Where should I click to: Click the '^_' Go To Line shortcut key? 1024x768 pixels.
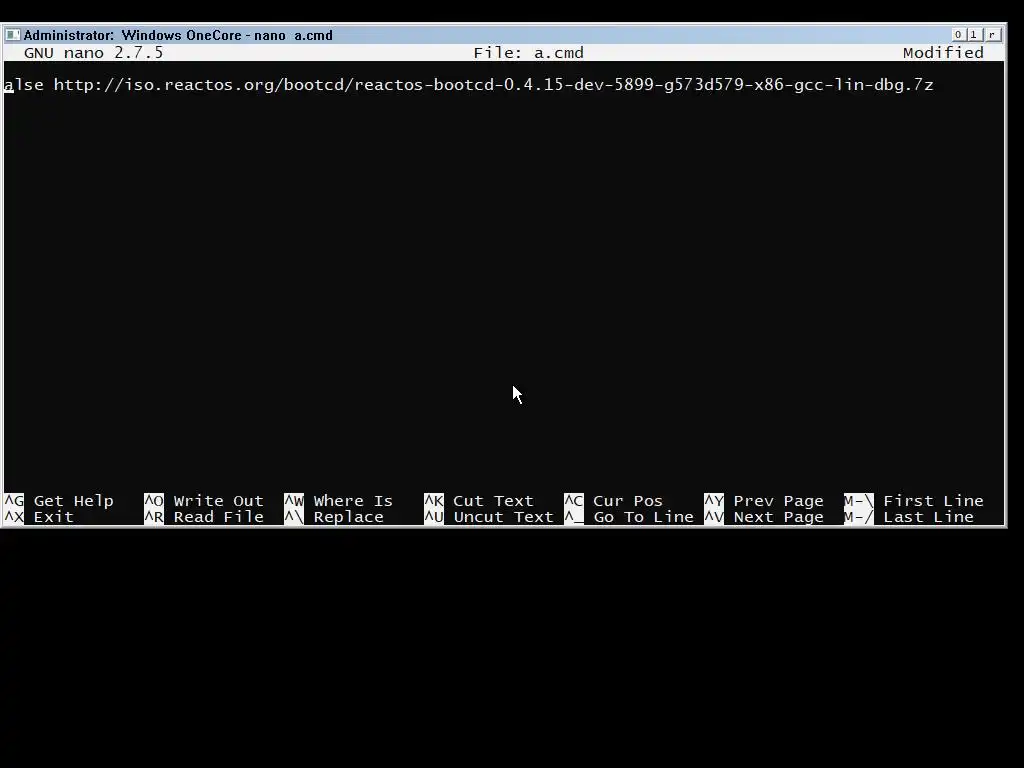(x=573, y=517)
